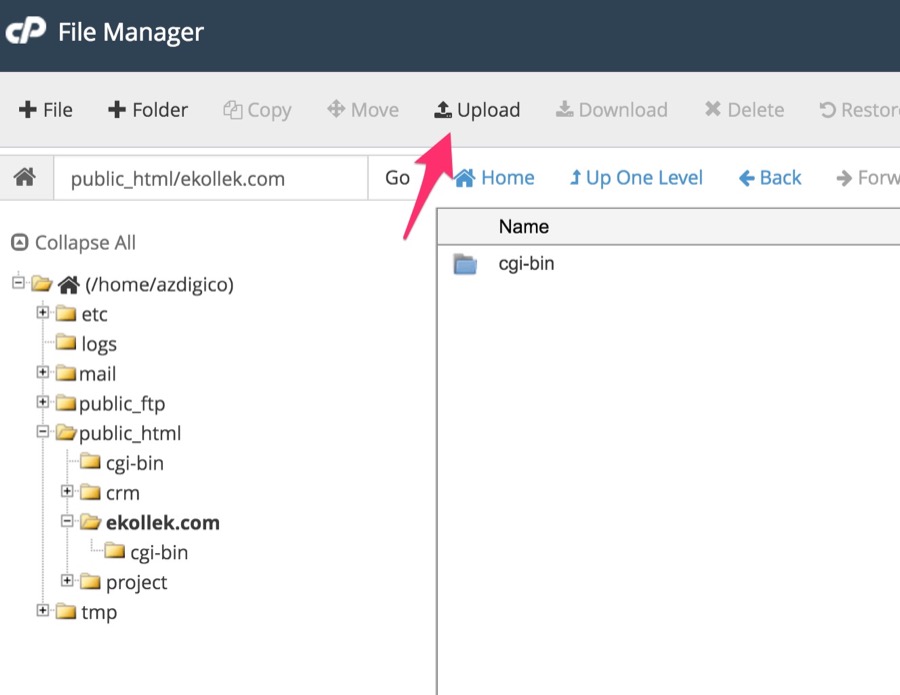Screen dimensions: 900x695
Task: Click the etc folder icon in tree
Action: pyautogui.click(x=66, y=313)
